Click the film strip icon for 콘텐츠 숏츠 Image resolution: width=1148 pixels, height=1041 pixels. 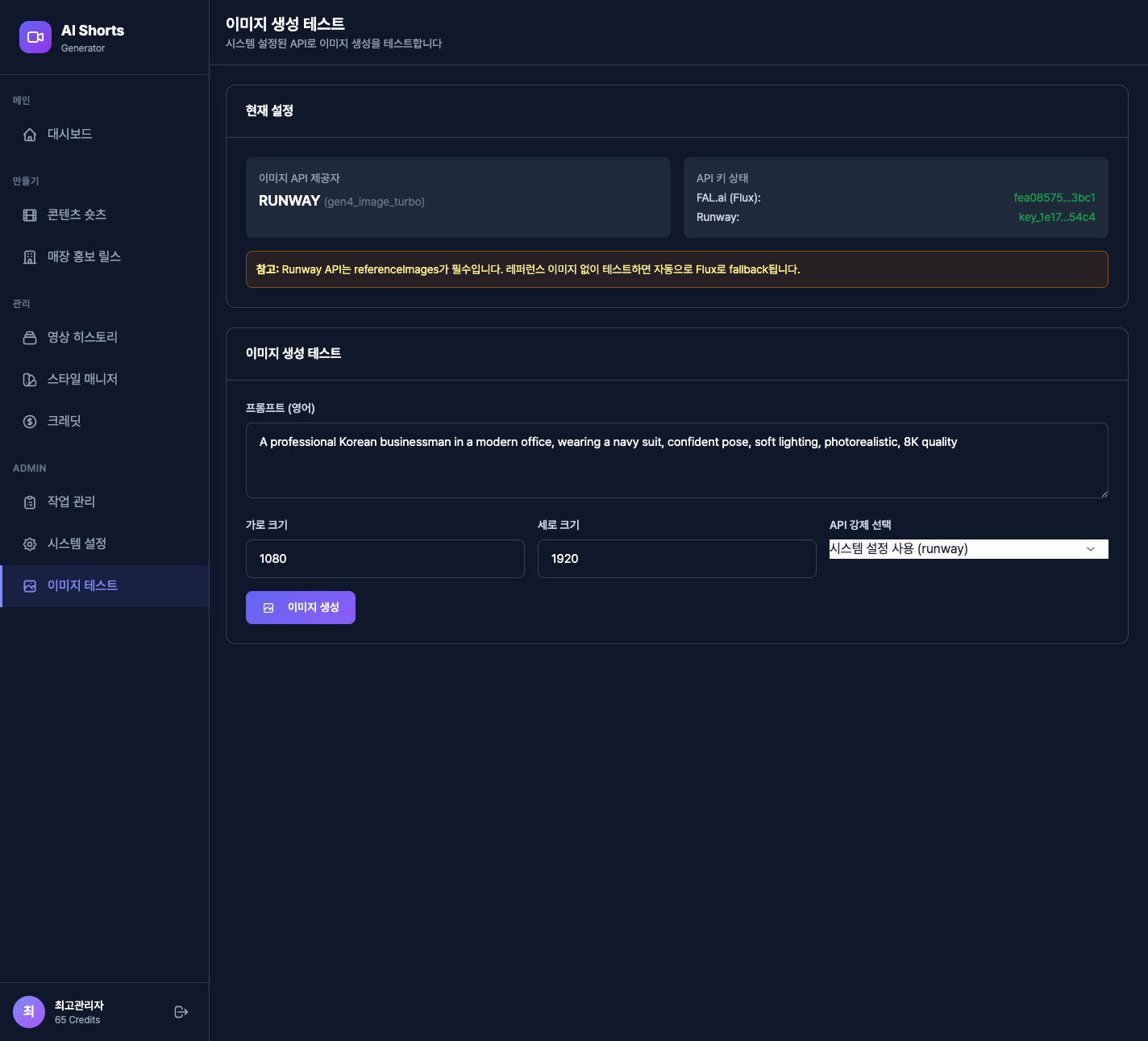[30, 215]
